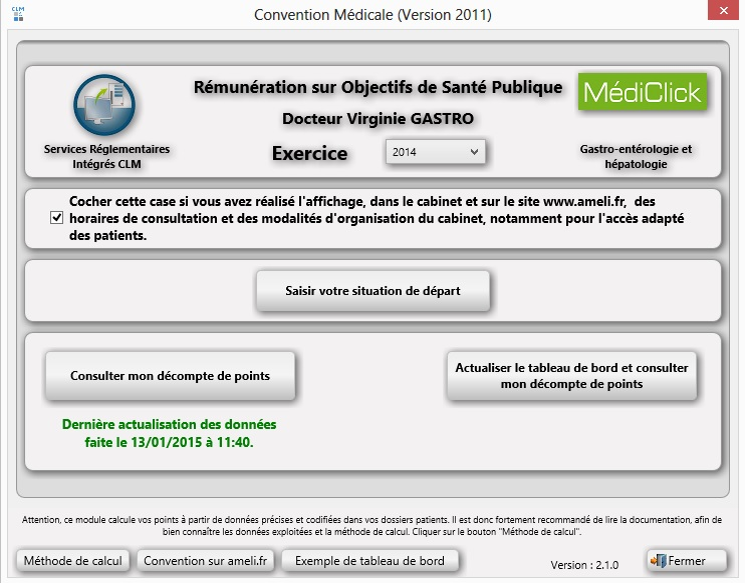Click the Cocher cette case instruction text
Viewport: 745px width, 583px height.
(x=376, y=218)
